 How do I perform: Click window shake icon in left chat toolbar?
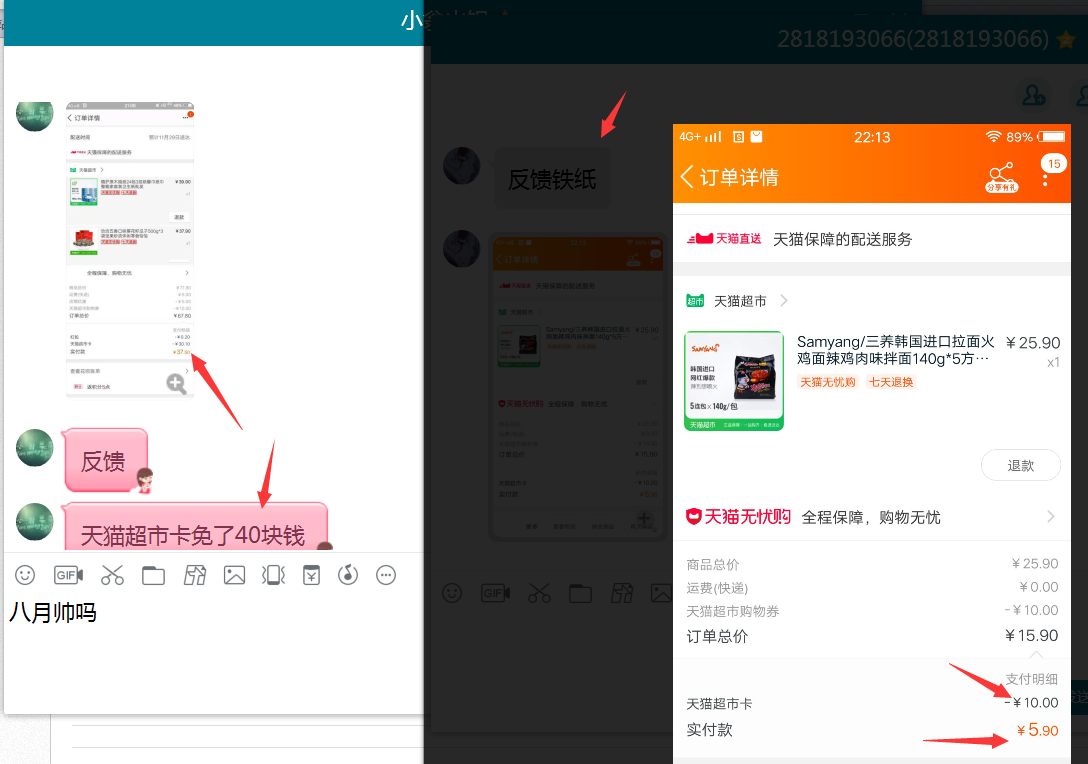[x=273, y=575]
